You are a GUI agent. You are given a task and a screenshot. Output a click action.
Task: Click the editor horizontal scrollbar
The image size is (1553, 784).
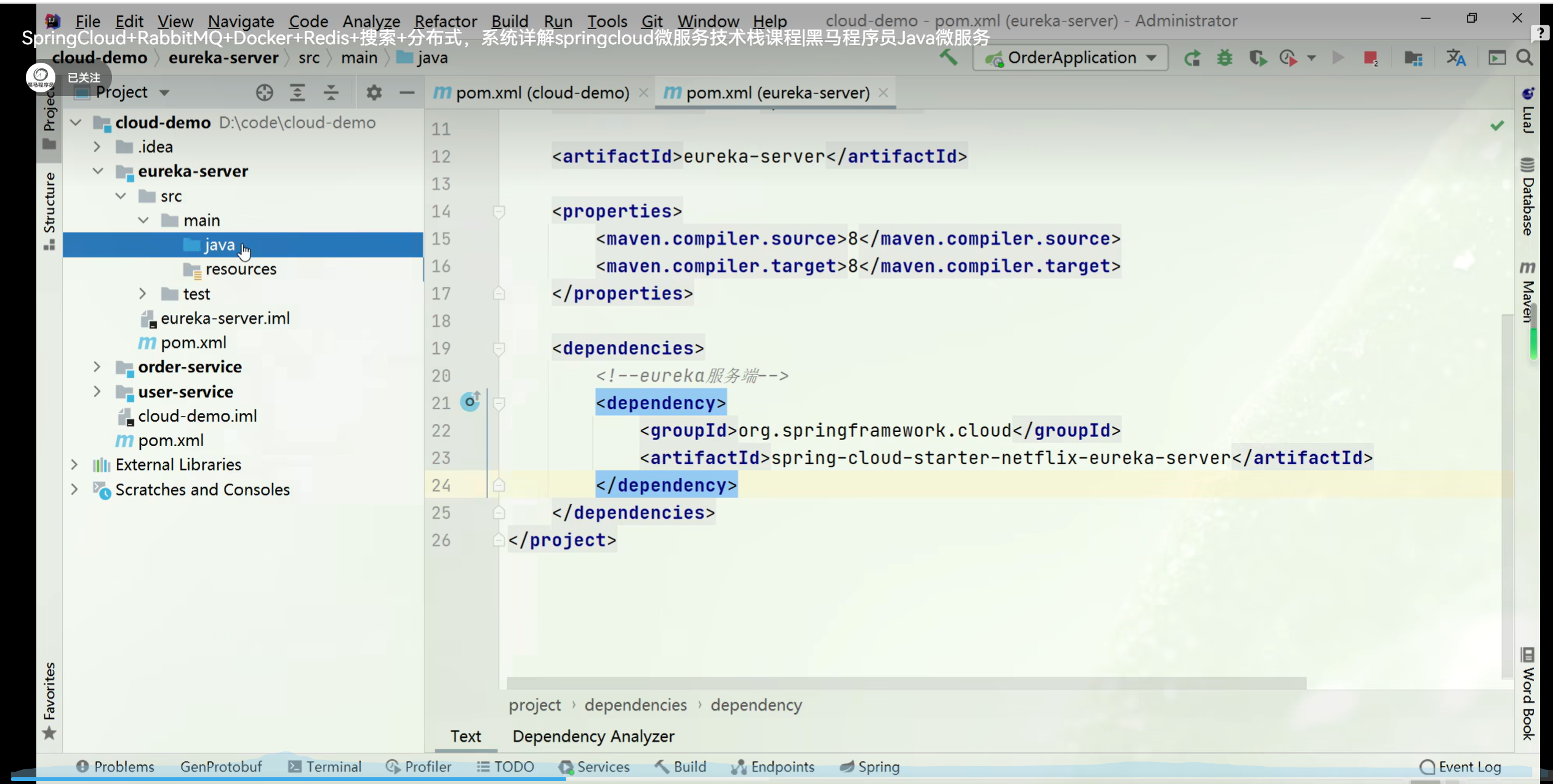pos(906,683)
